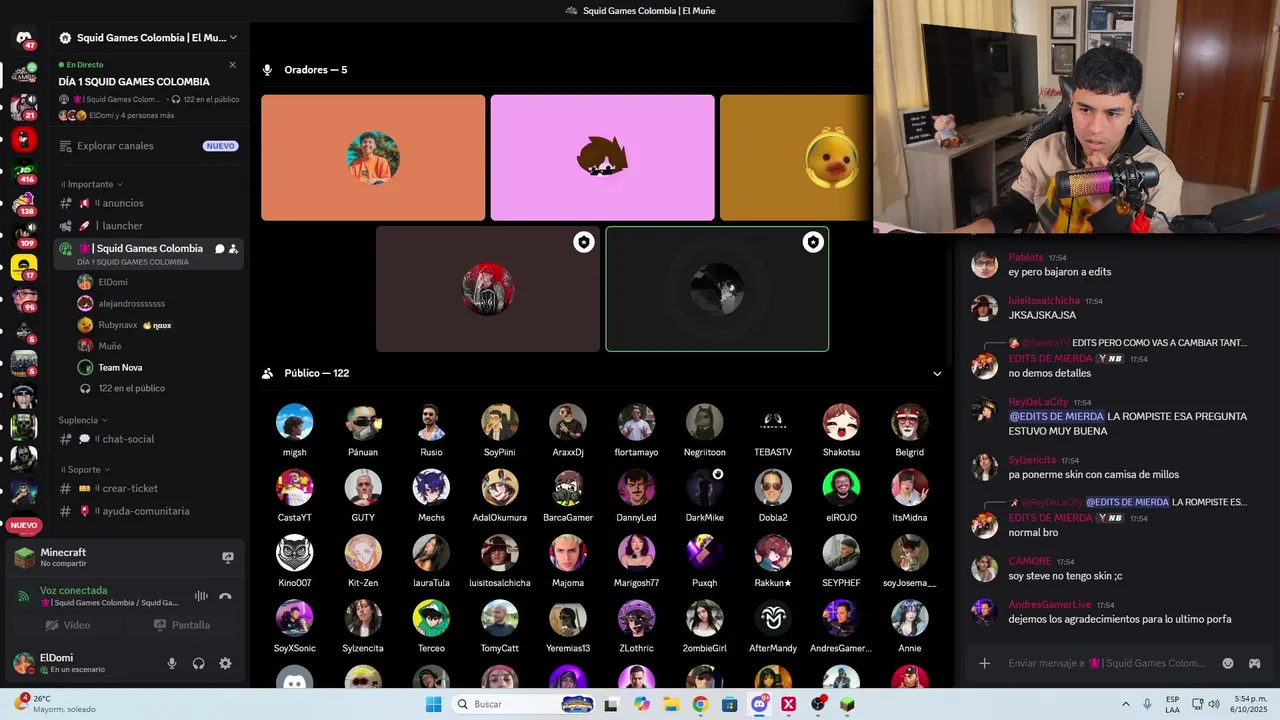This screenshot has width=1280, height=720.
Task: Click ReyDeLaCity username in chat
Action: click(x=1038, y=402)
